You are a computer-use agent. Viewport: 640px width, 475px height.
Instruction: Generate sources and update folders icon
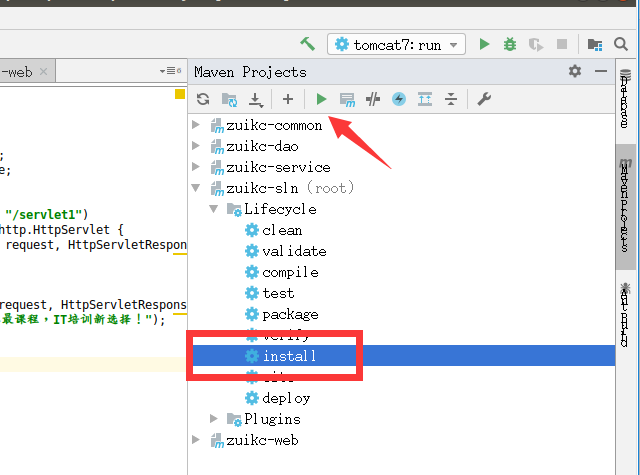tap(229, 99)
